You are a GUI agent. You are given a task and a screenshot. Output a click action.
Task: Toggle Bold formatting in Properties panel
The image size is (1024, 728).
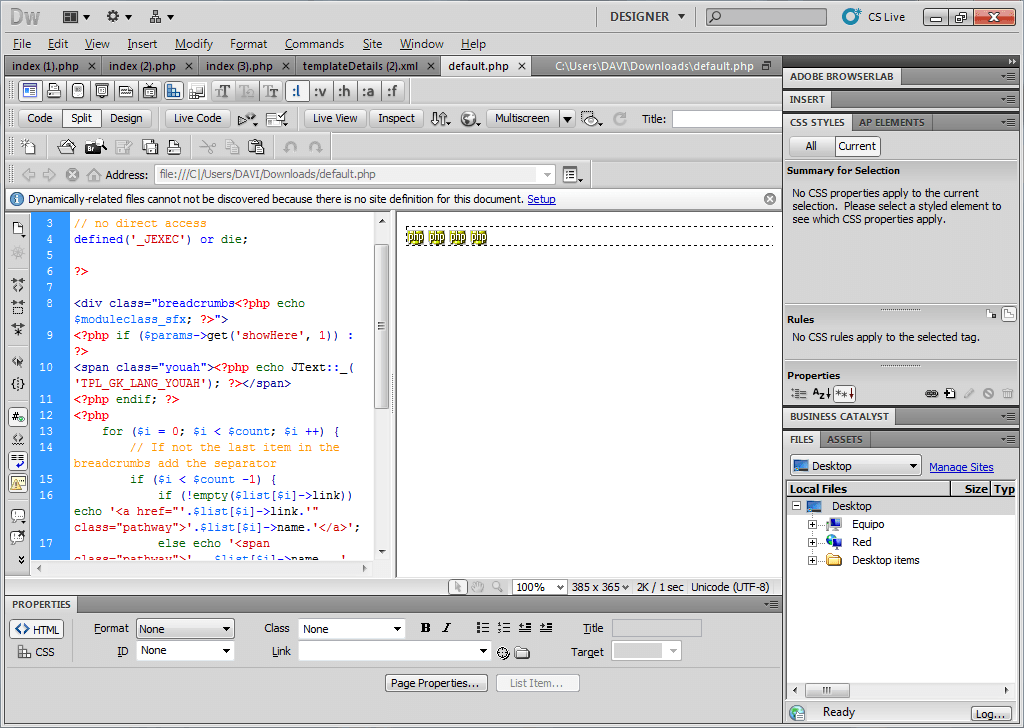click(x=425, y=627)
